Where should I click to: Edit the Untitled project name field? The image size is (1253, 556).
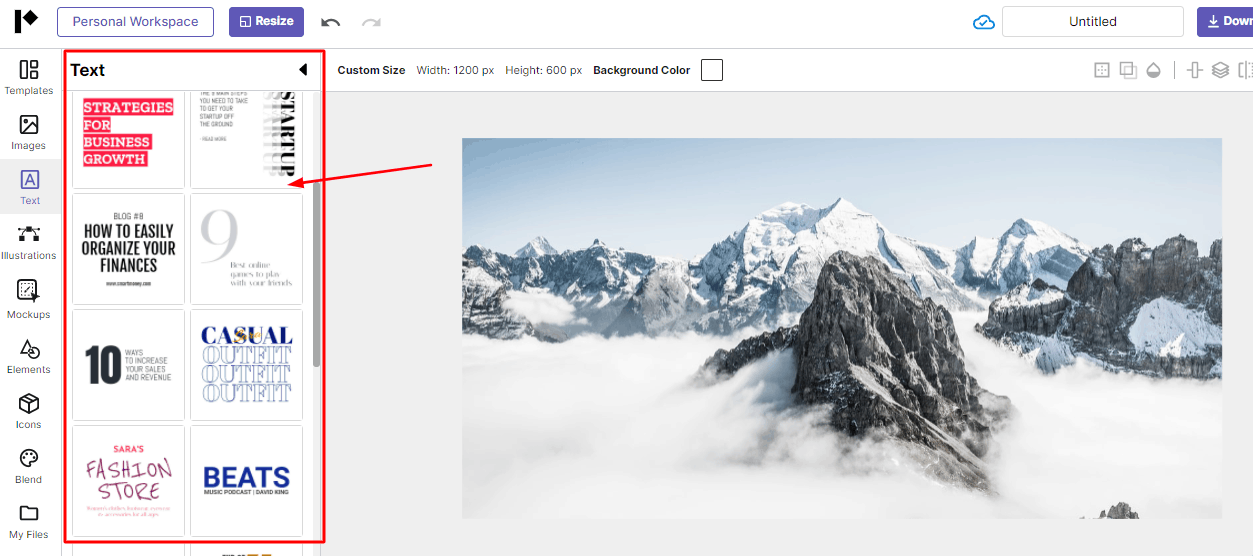click(1093, 21)
